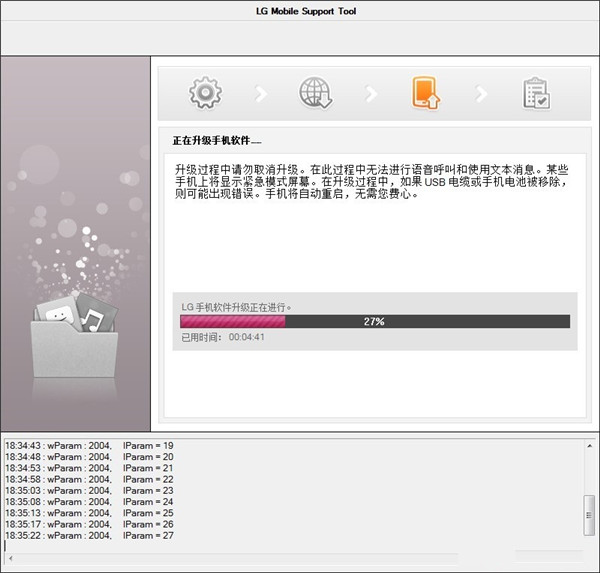Image resolution: width=600 pixels, height=573 pixels.
Task: Click the log scrollbar up arrow
Action: (589, 446)
